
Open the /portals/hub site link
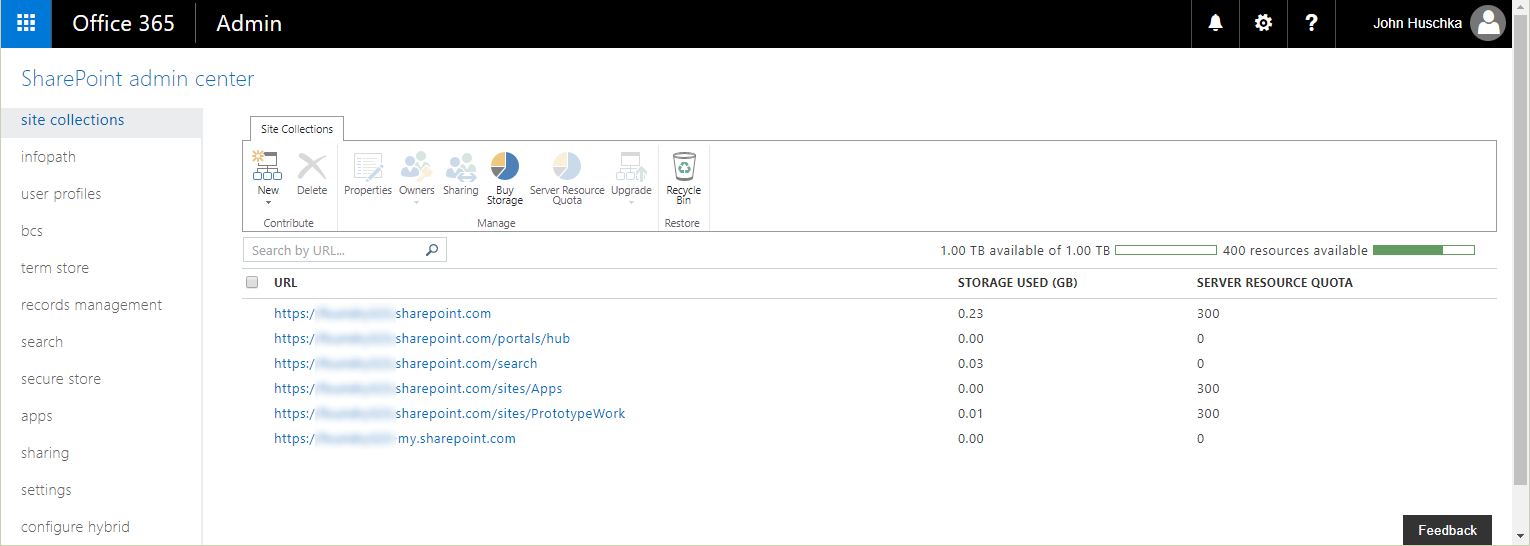422,339
